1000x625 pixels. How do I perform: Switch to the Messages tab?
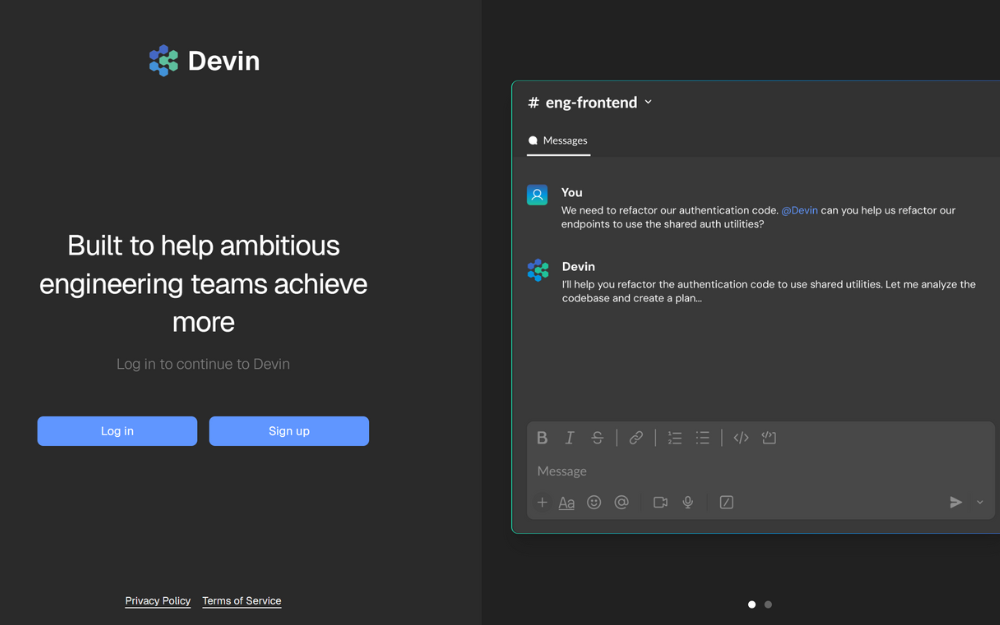[558, 141]
